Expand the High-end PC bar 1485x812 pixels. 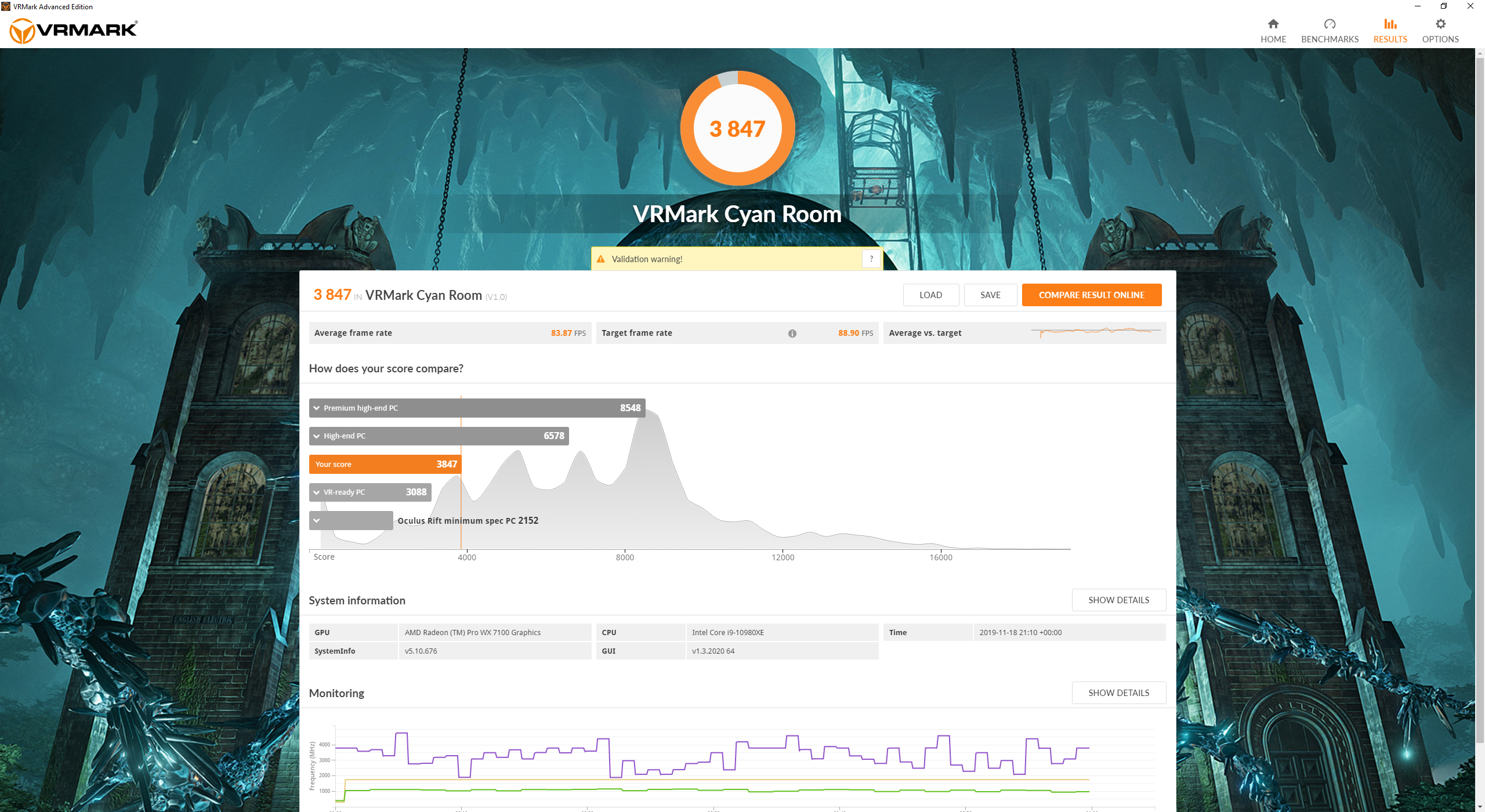317,436
